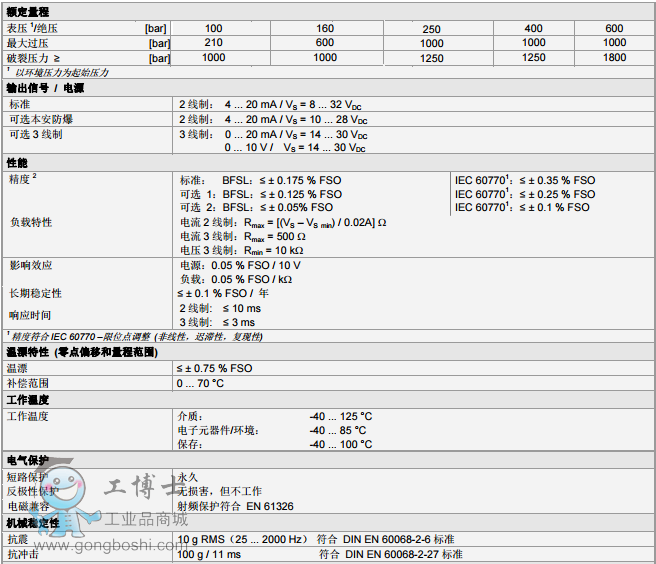Image resolution: width=656 pixels, height=564 pixels.
Task: Click the IEC 60770 ≤ ± 0.35 % FSO value
Action: 524,180
